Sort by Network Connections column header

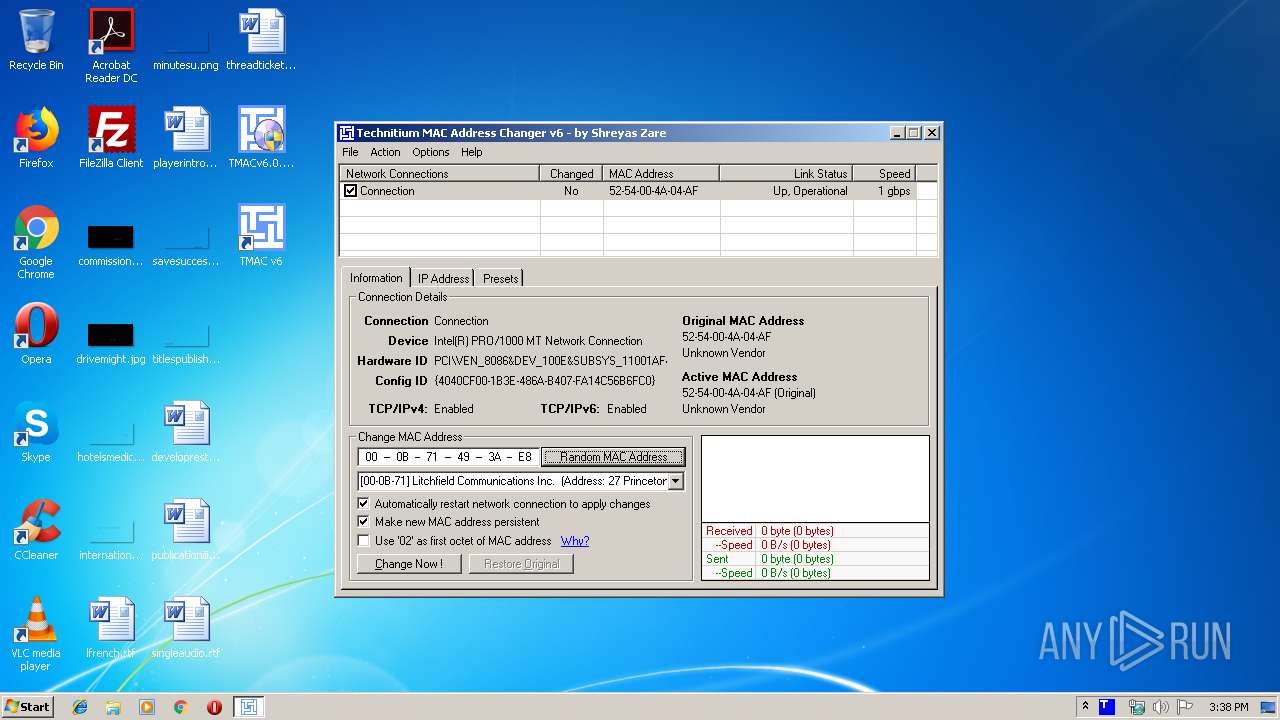(440, 174)
